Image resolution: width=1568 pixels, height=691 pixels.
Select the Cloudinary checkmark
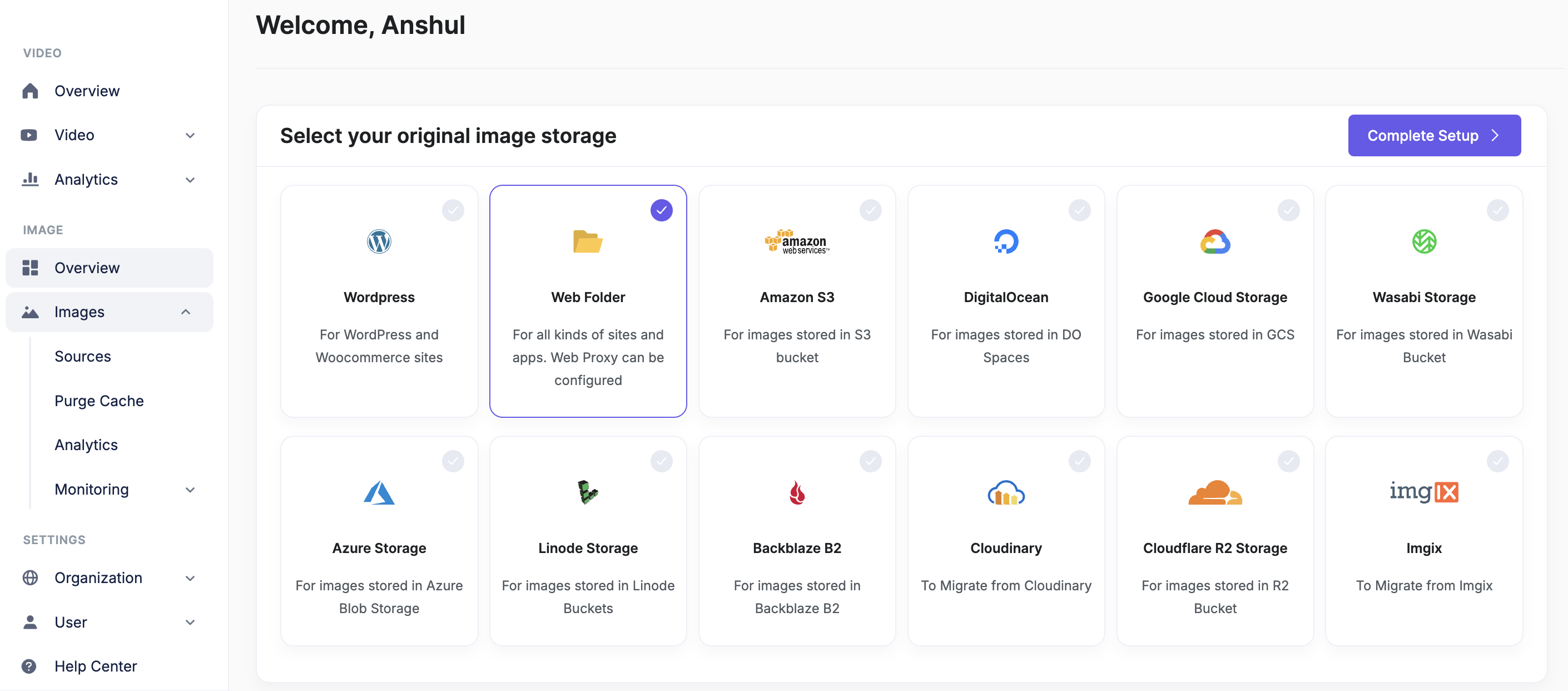pyautogui.click(x=1080, y=461)
